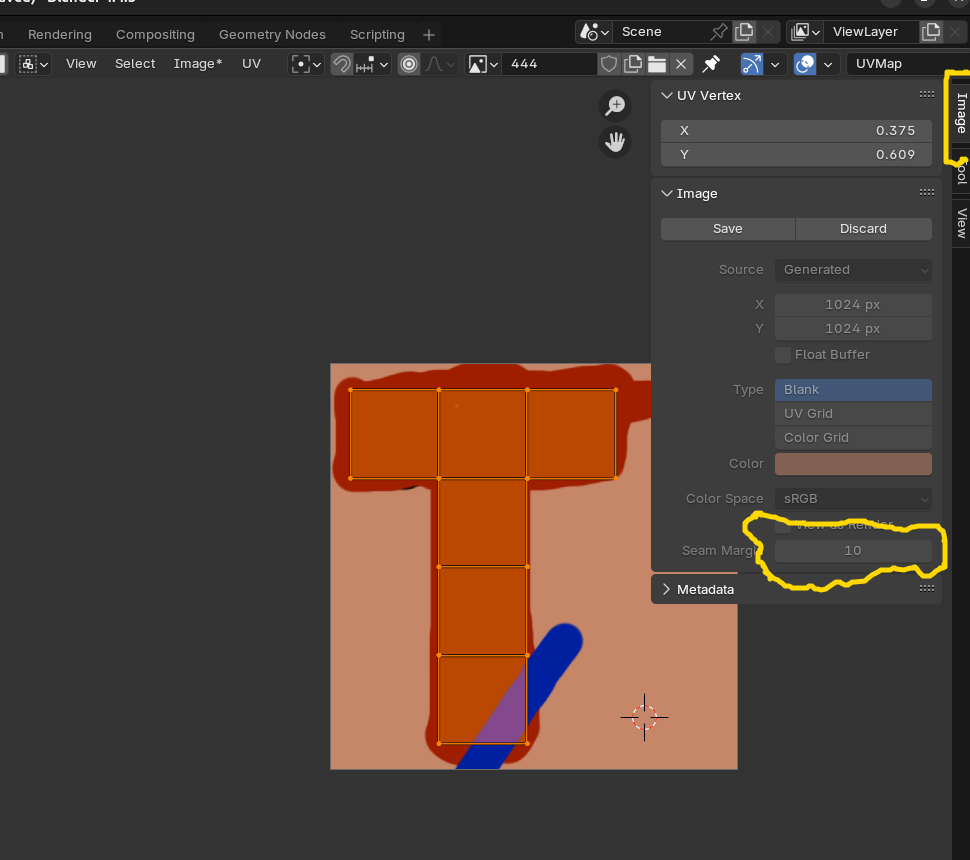Screen dimensions: 970x860
Task: Switch to the Scripting workspace tab
Action: pos(377,35)
